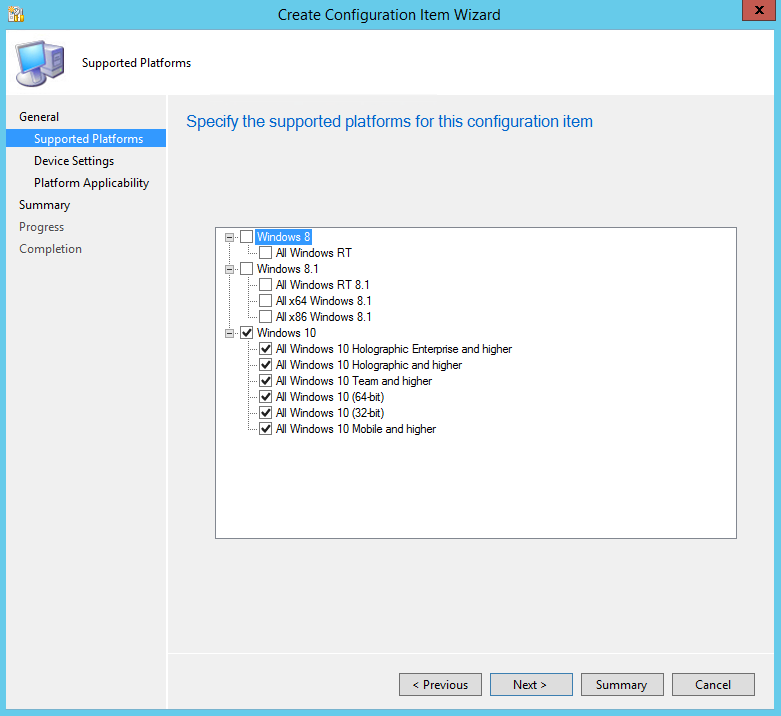Tick All x64 Windows 8.1 checkbox
Screen dimensions: 781x716
tap(266, 301)
